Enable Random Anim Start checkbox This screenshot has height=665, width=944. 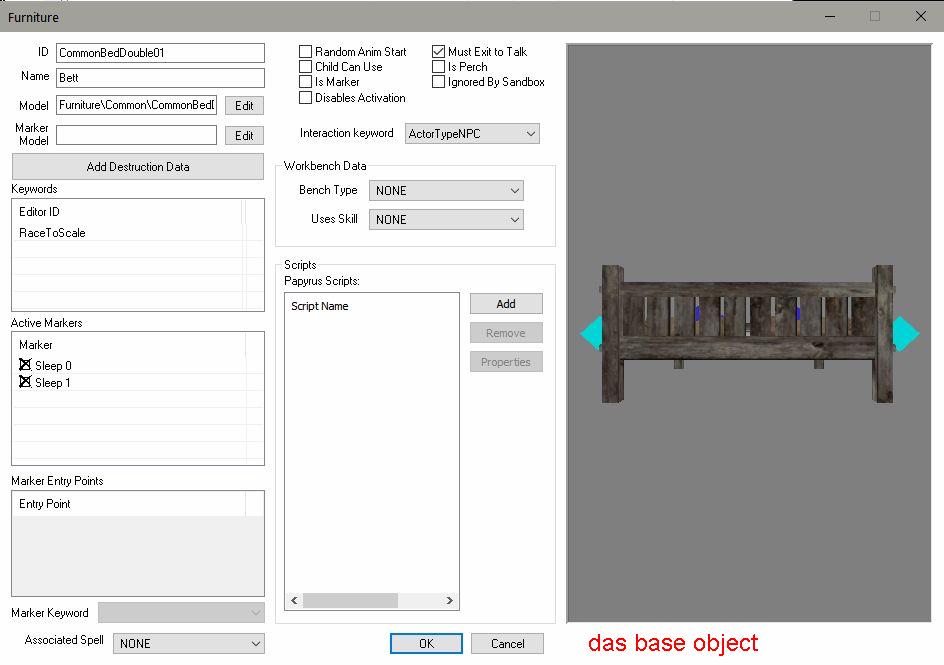pyautogui.click(x=306, y=52)
